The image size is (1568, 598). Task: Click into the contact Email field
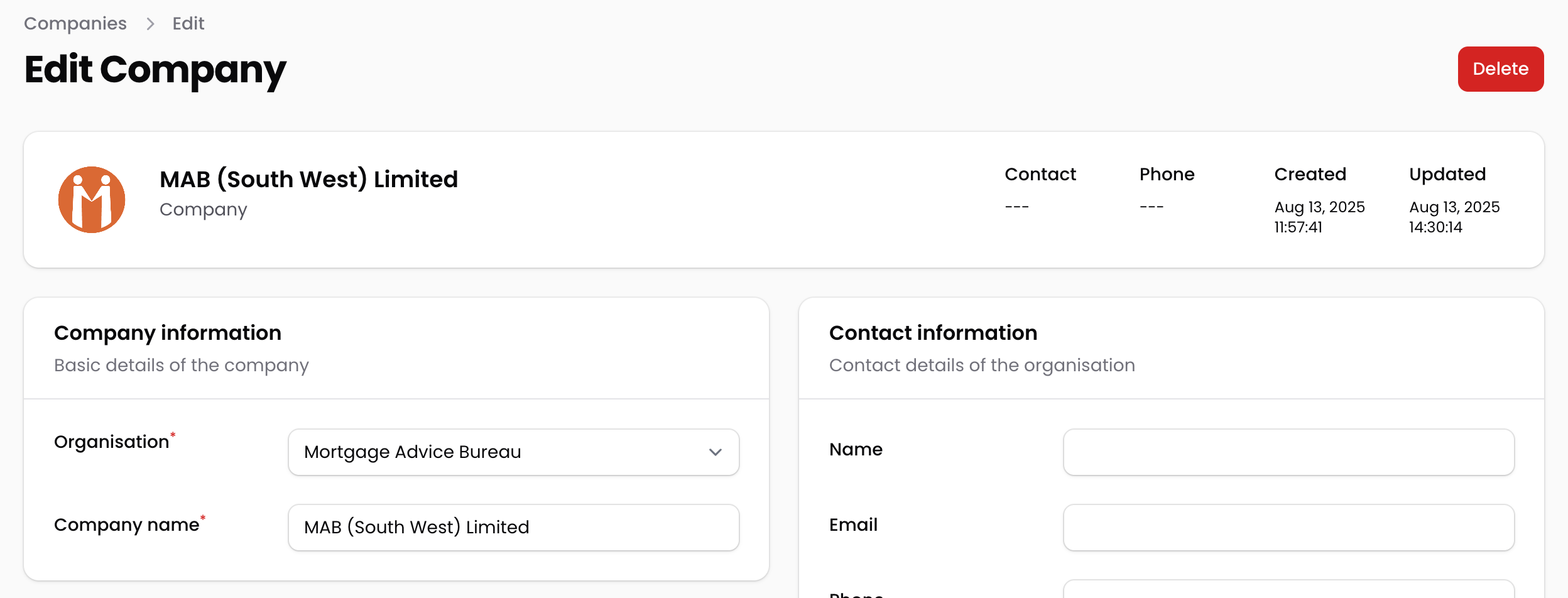click(x=1288, y=528)
